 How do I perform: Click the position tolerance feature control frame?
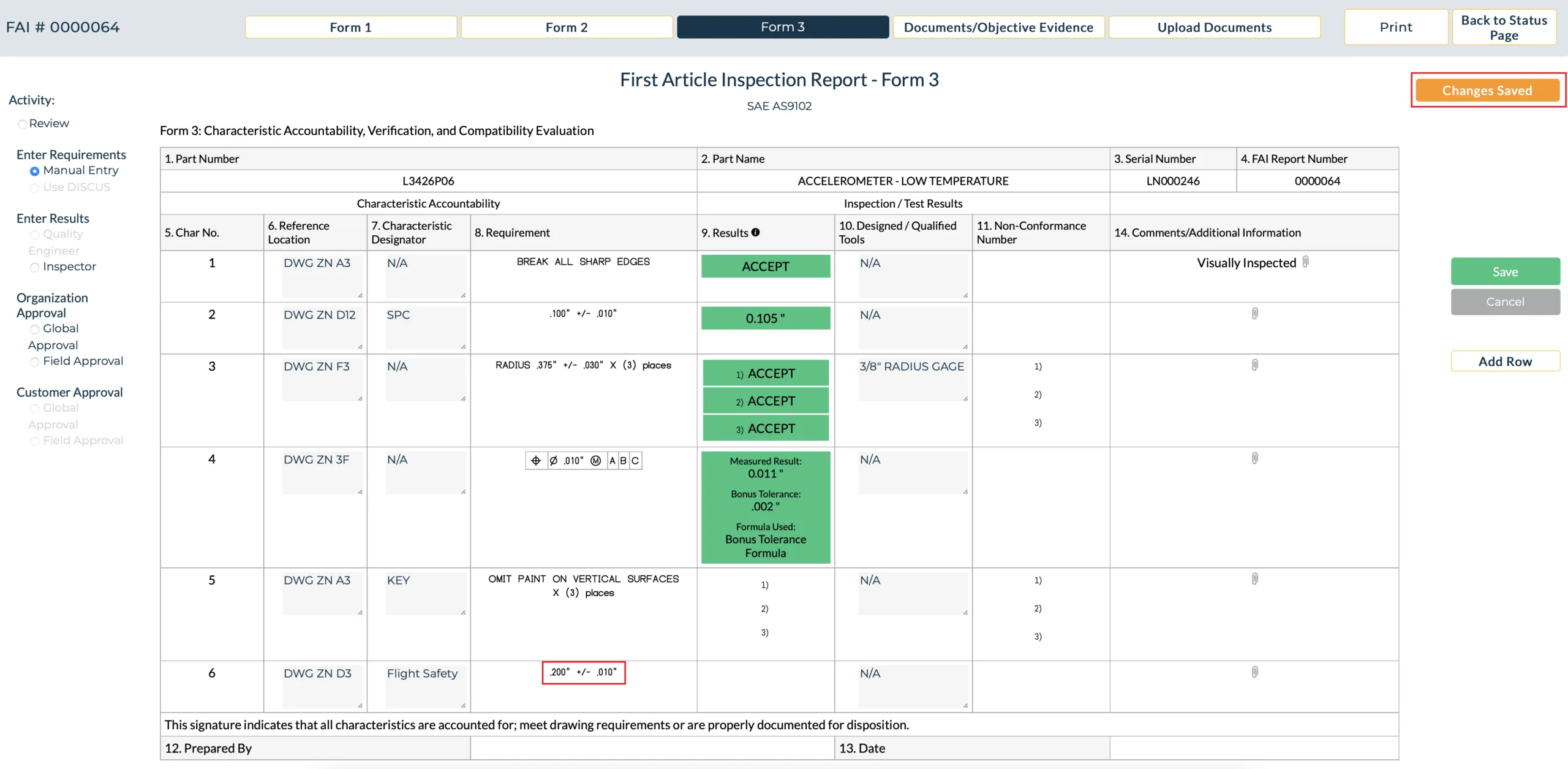coord(584,460)
